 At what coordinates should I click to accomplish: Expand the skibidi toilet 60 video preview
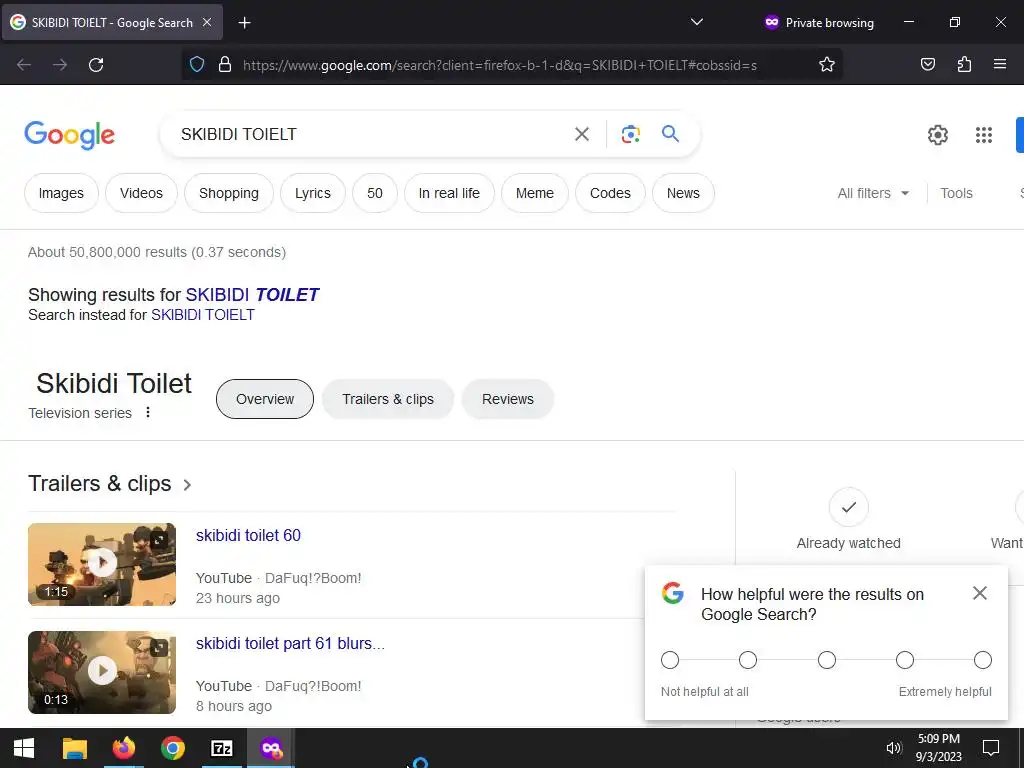click(159, 540)
